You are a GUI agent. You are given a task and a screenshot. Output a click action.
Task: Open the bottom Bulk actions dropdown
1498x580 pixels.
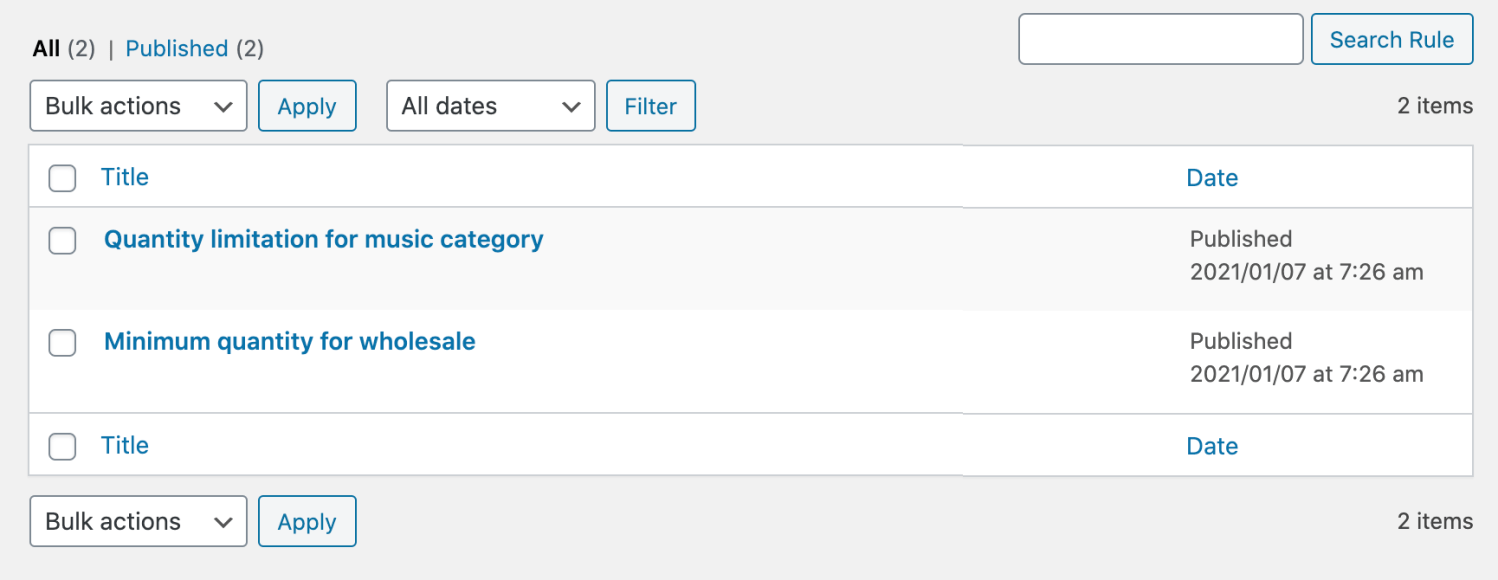pos(138,521)
